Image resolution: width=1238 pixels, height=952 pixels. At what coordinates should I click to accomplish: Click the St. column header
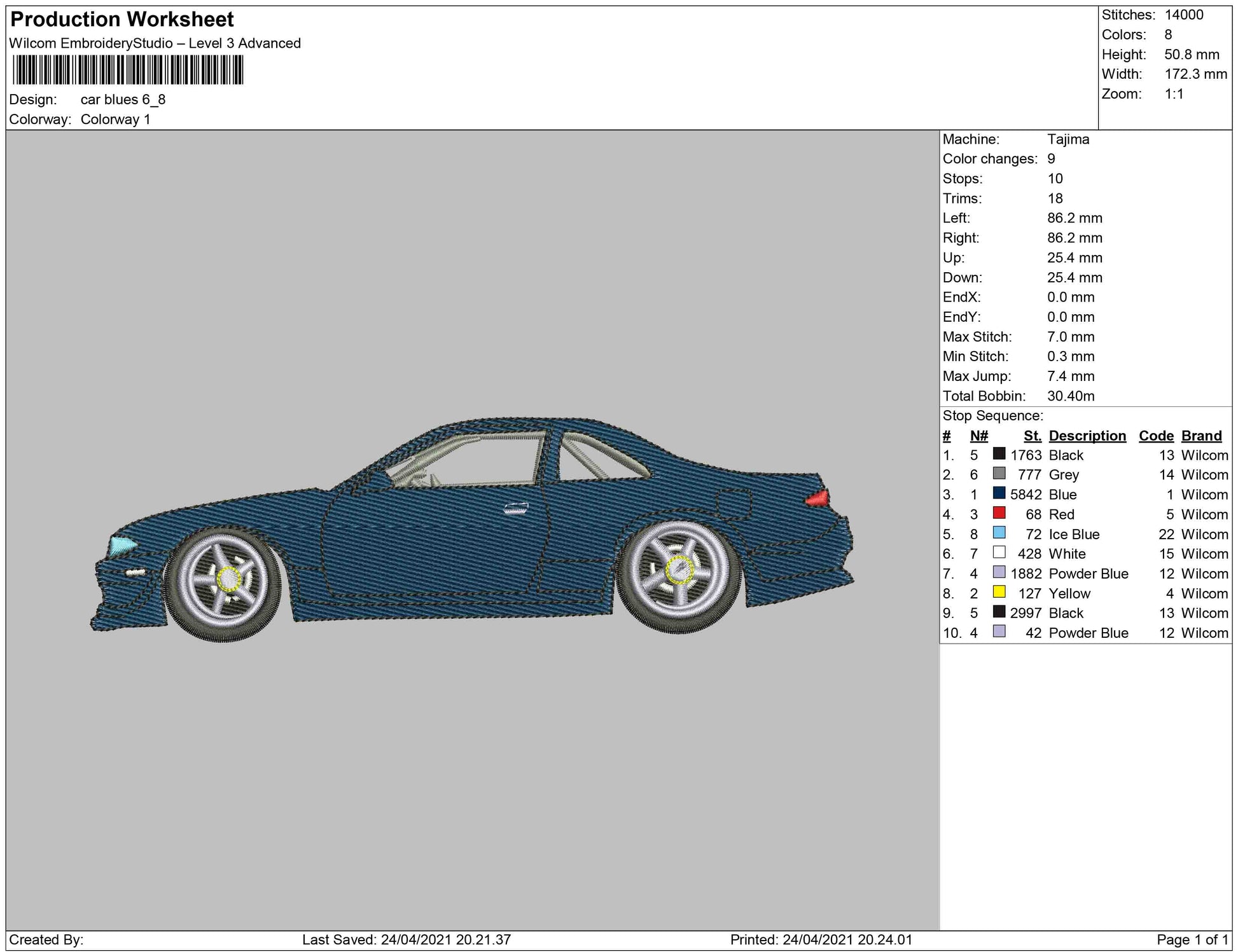[1032, 436]
